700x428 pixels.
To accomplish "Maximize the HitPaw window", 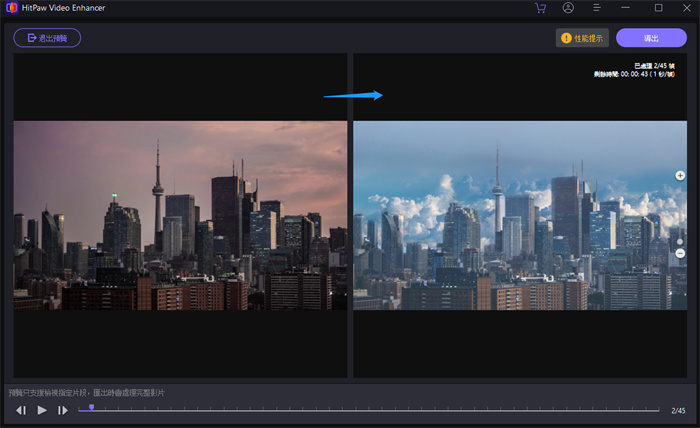I will tap(658, 8).
